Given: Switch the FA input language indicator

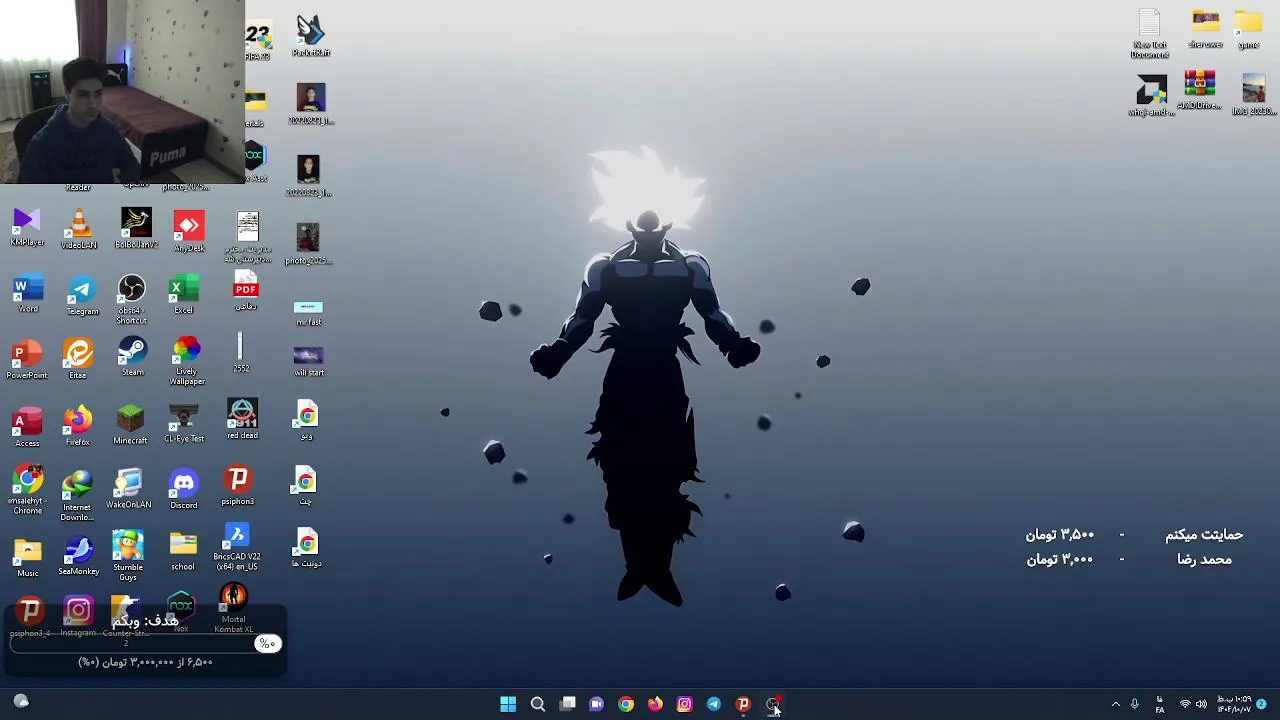Looking at the screenshot, I should coord(1160,705).
